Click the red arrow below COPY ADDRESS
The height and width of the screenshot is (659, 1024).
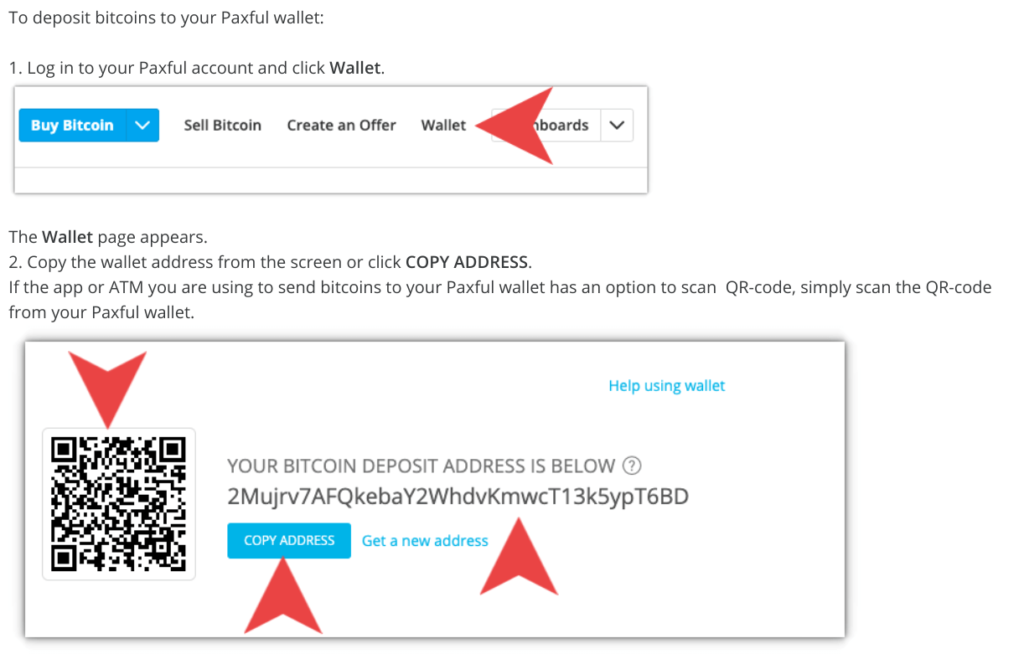pyautogui.click(x=283, y=596)
